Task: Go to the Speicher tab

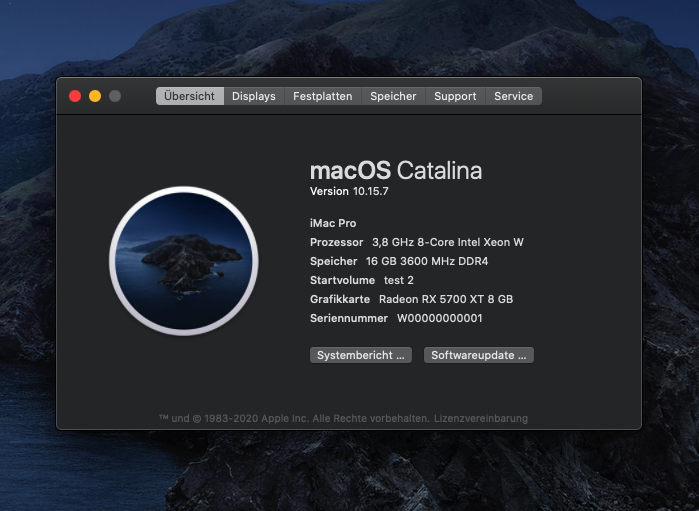Action: click(393, 96)
